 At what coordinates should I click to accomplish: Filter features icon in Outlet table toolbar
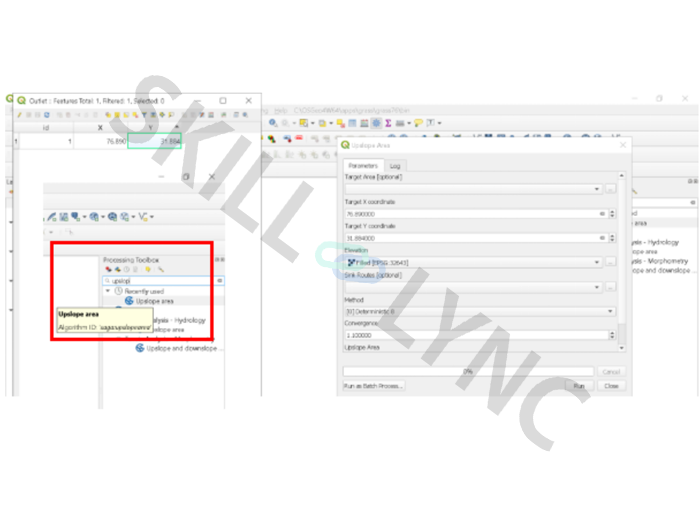[144, 115]
